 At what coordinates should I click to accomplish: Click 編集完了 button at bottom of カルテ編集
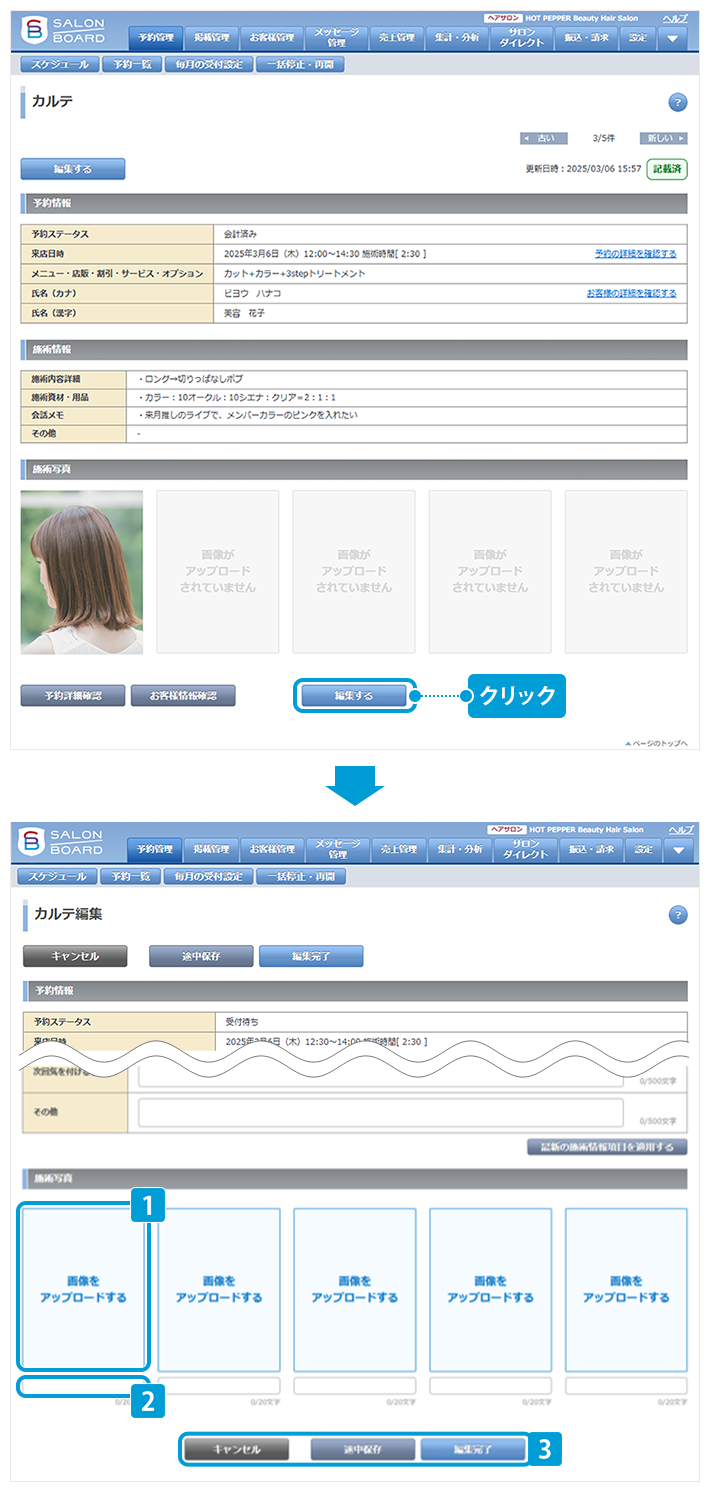click(472, 1449)
